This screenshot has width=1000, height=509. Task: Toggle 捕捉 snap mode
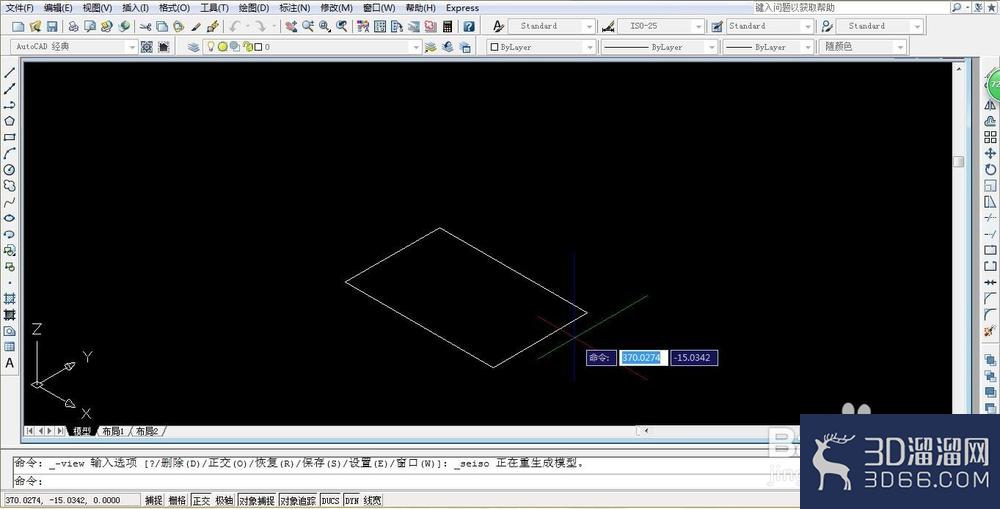click(153, 501)
